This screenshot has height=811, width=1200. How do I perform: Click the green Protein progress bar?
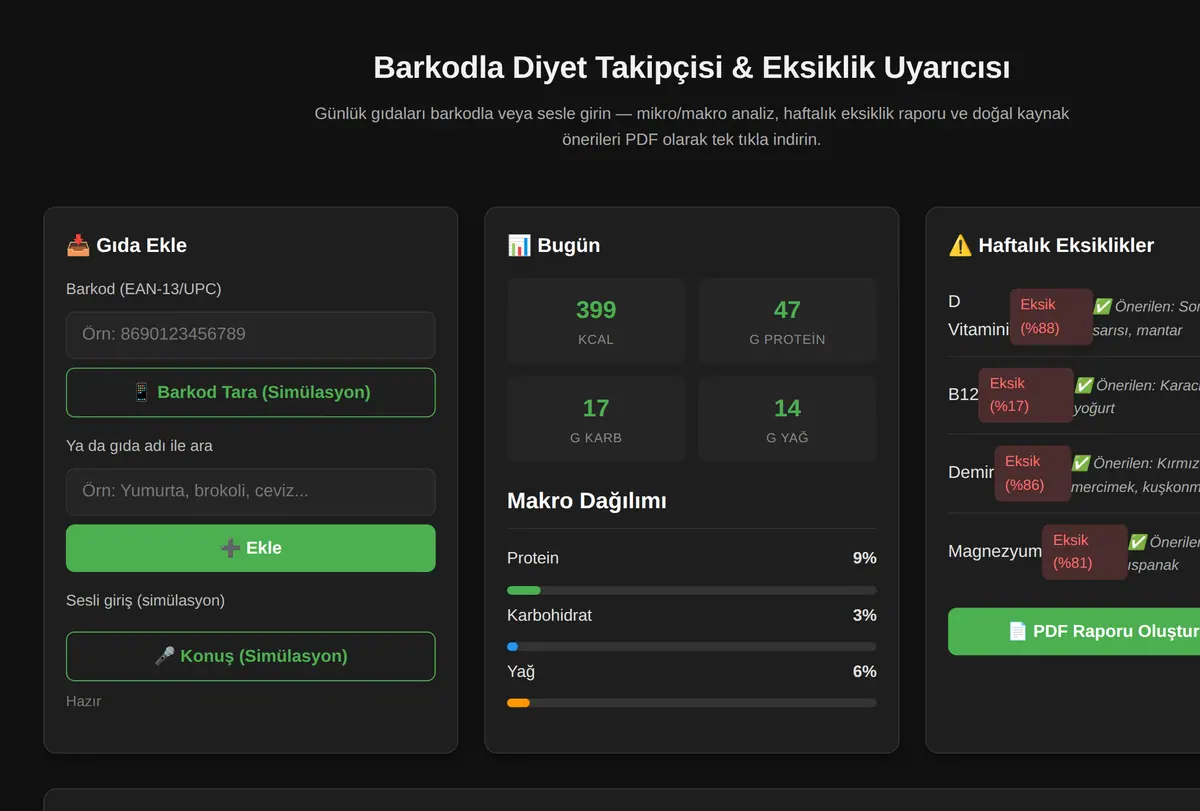click(524, 590)
